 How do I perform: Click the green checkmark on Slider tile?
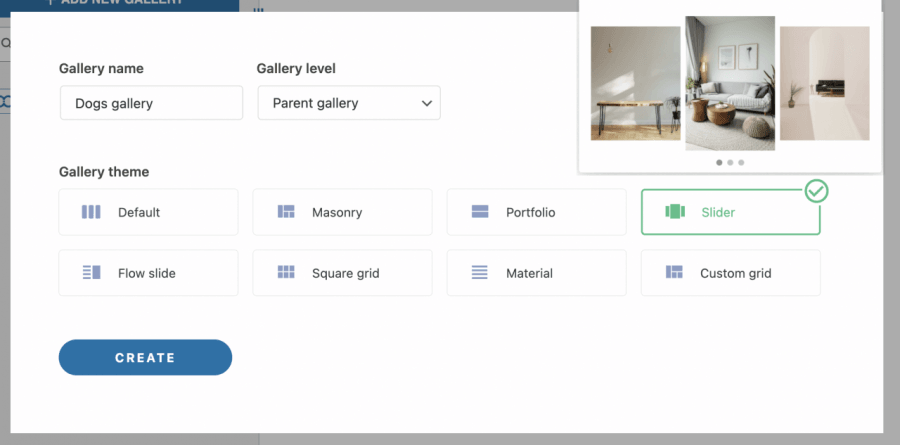click(x=817, y=190)
